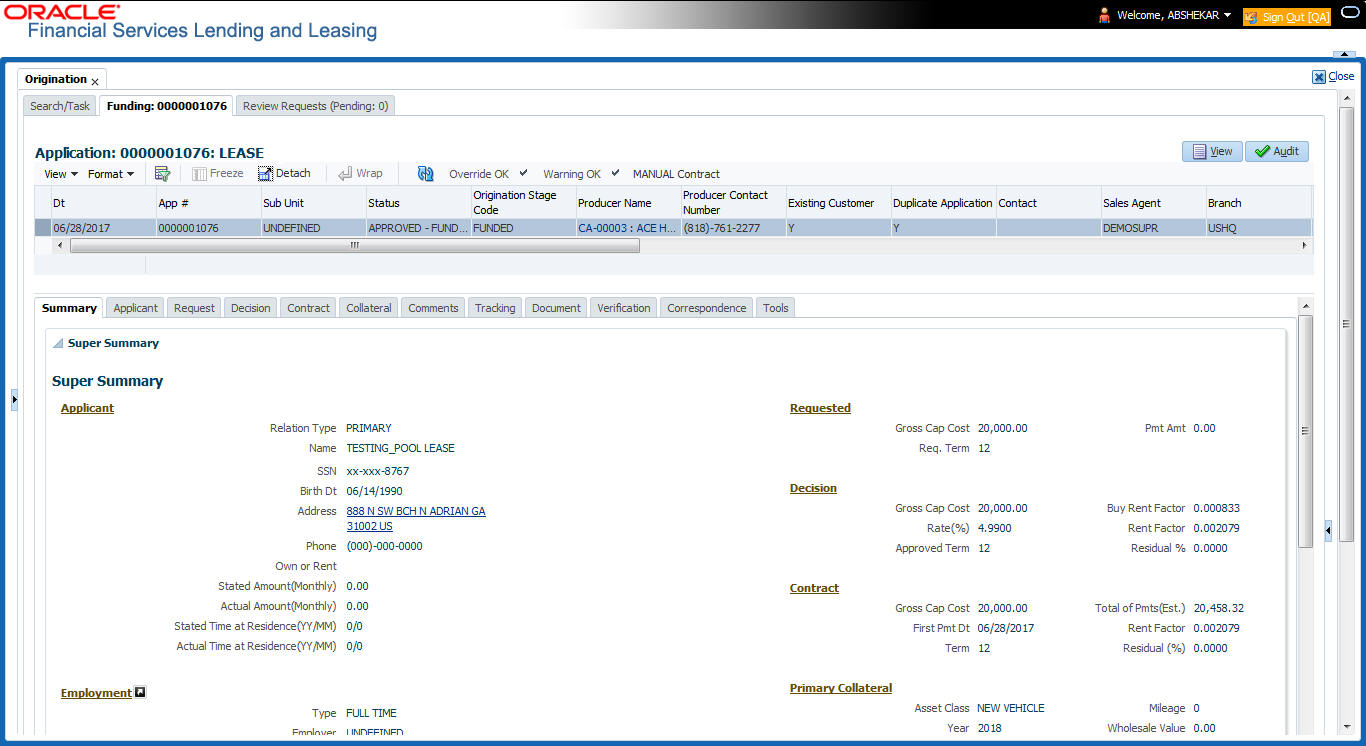Click the user avatar icon by Welcome
1366x746 pixels.
(1105, 16)
